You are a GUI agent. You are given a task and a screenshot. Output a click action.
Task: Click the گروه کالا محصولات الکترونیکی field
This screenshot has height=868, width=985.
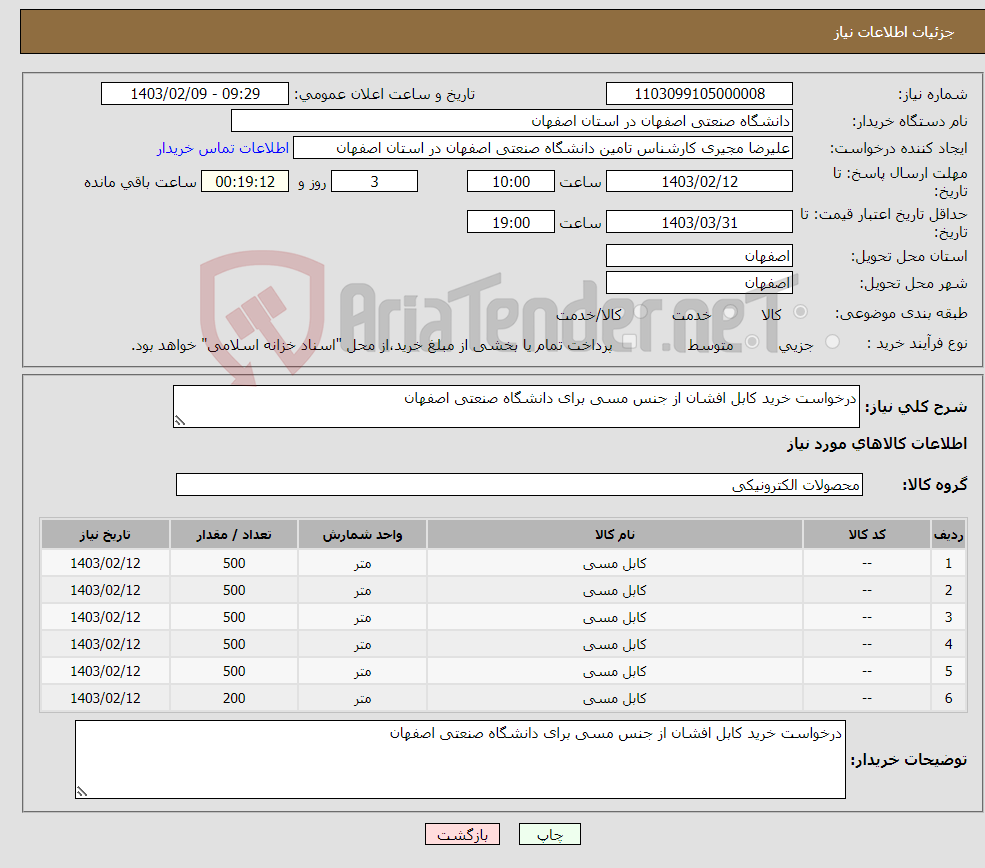tap(520, 485)
